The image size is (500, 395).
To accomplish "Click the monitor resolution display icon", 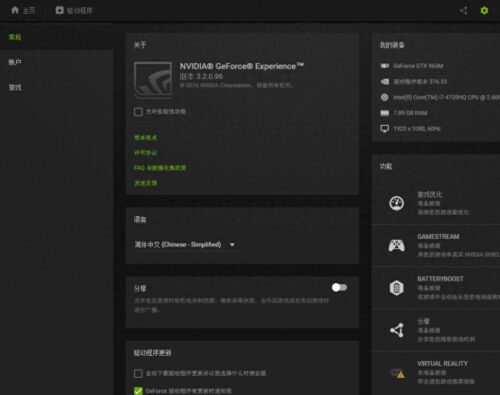I will [x=385, y=129].
